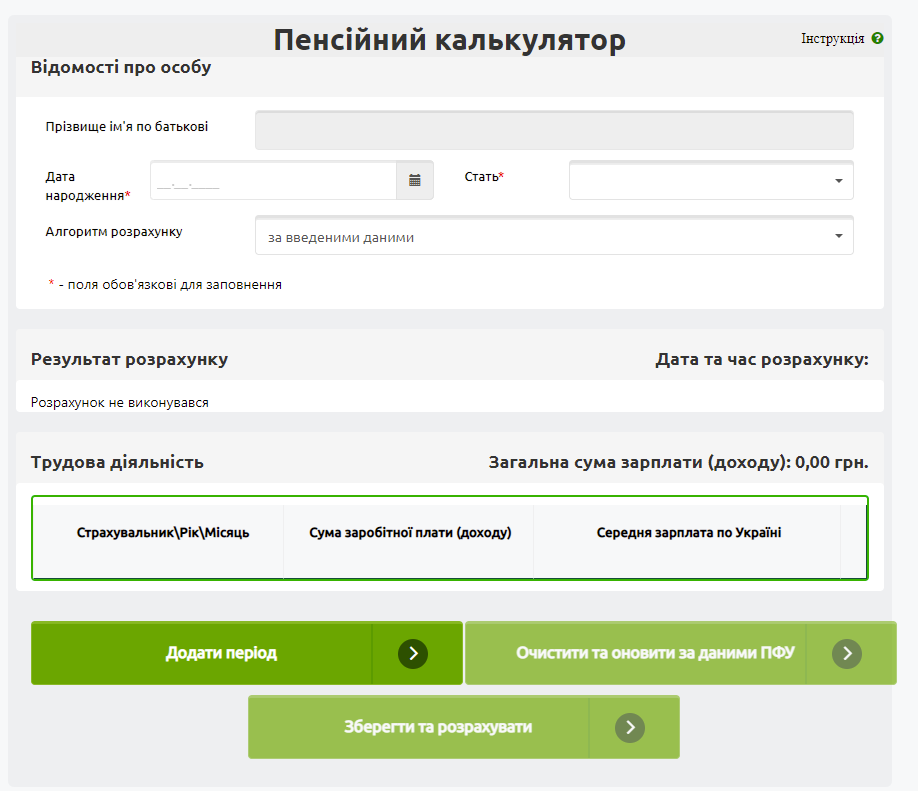The height and width of the screenshot is (791, 918).
Task: Click the Прізвище ім'я по батькові field
Action: [554, 130]
